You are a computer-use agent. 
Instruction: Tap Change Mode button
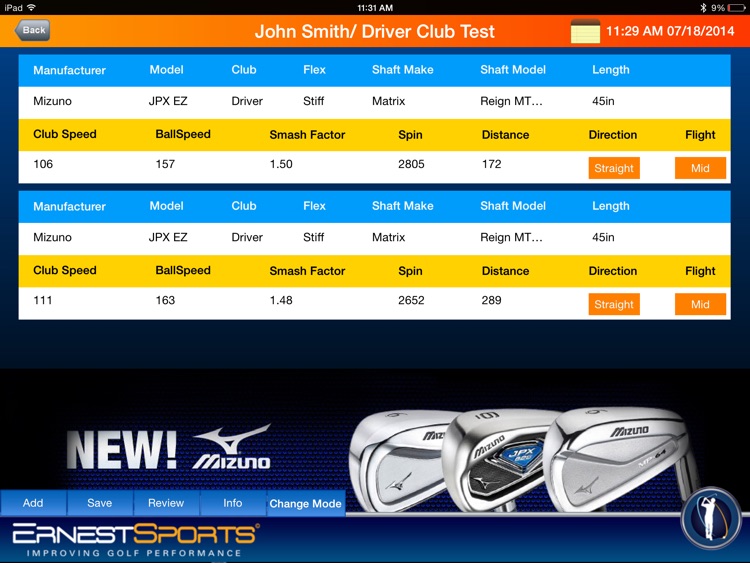305,503
